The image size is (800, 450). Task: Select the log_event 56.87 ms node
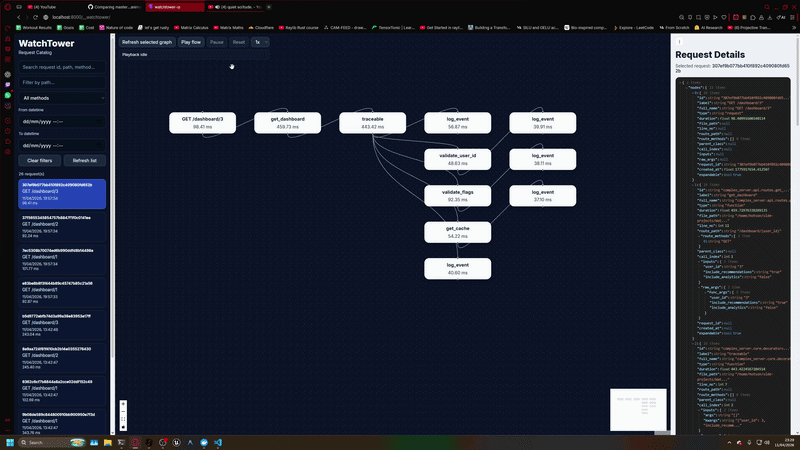point(458,123)
